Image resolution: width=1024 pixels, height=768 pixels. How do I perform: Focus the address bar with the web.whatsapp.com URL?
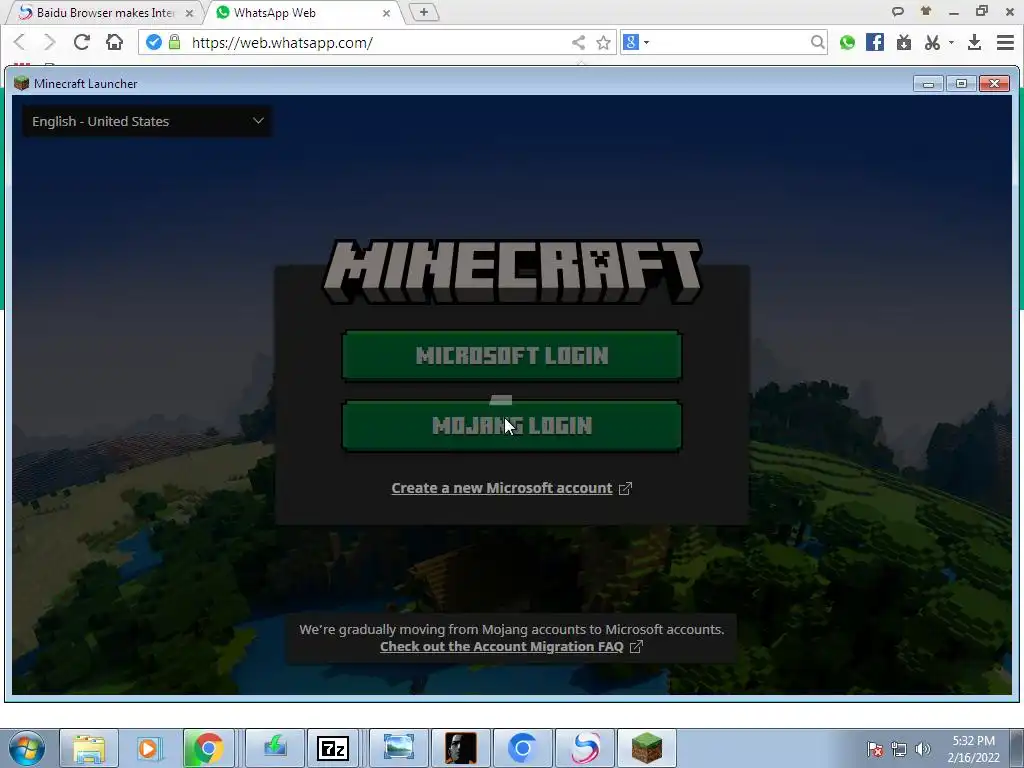pos(379,42)
